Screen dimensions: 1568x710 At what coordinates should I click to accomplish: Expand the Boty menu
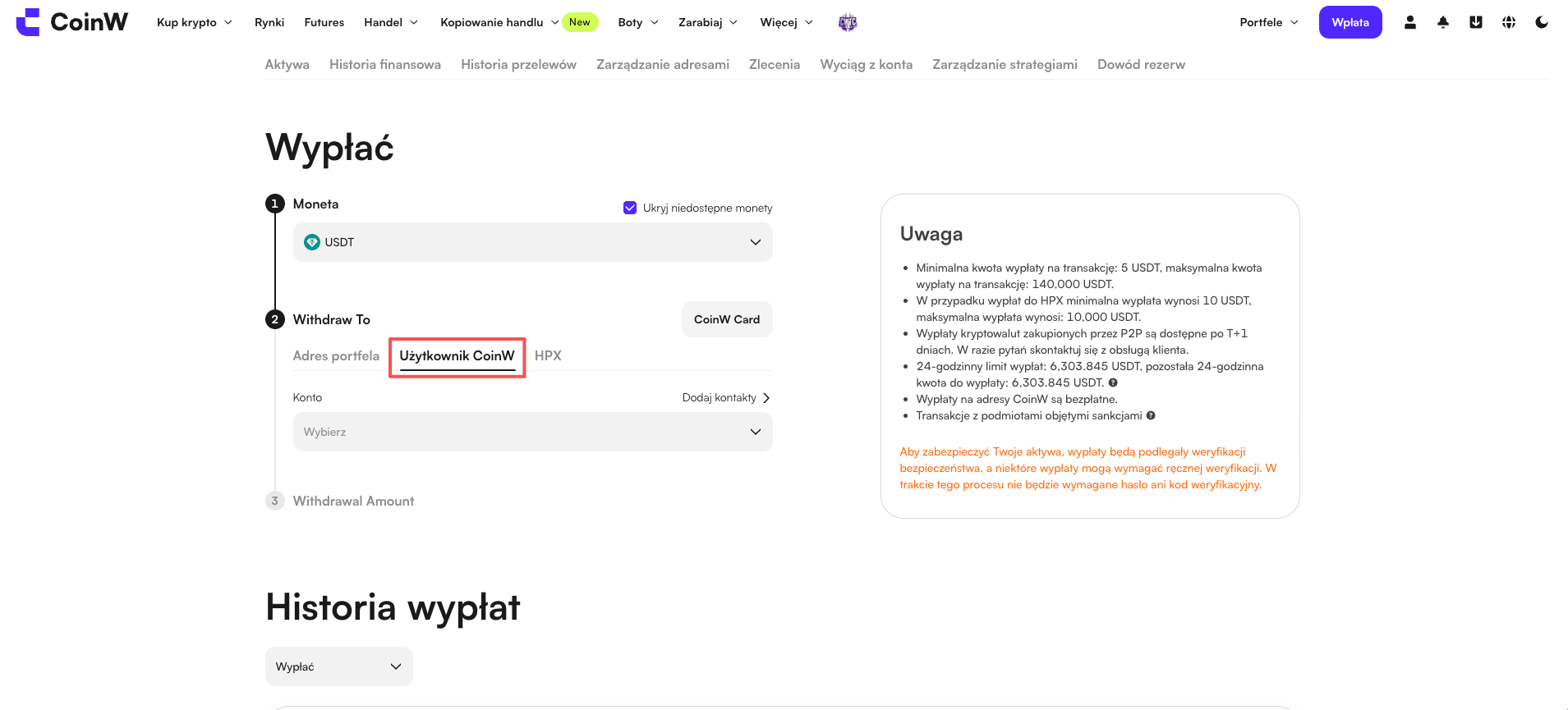(638, 22)
